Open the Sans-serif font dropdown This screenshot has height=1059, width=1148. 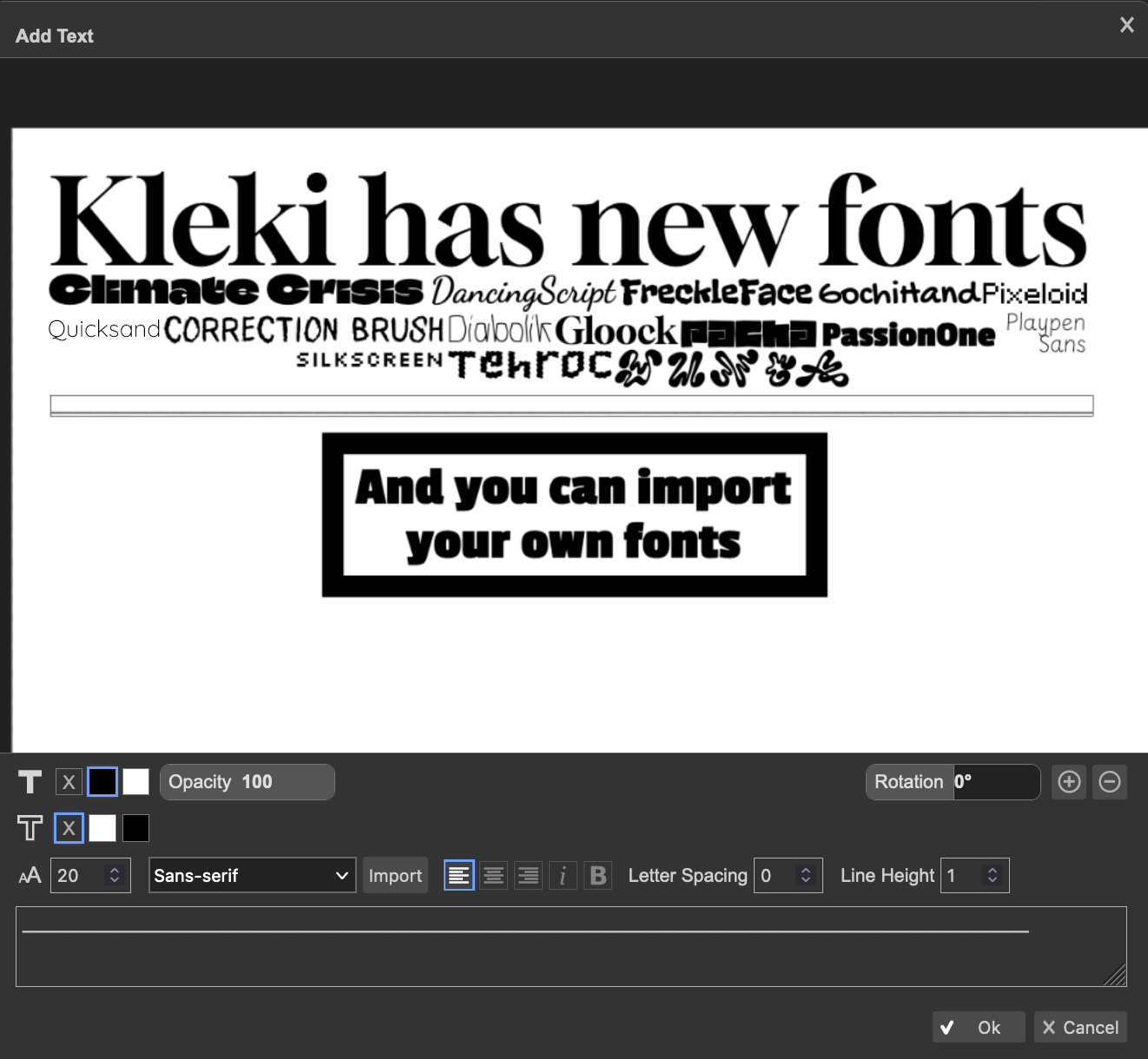tap(252, 876)
